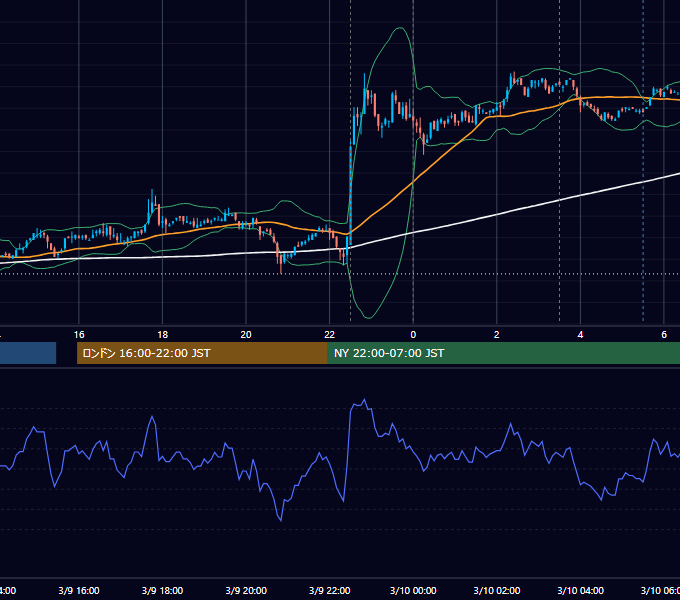The width and height of the screenshot is (680, 600).
Task: Click the NY 22:00-07:00 JST session bar
Action: pyautogui.click(x=503, y=353)
